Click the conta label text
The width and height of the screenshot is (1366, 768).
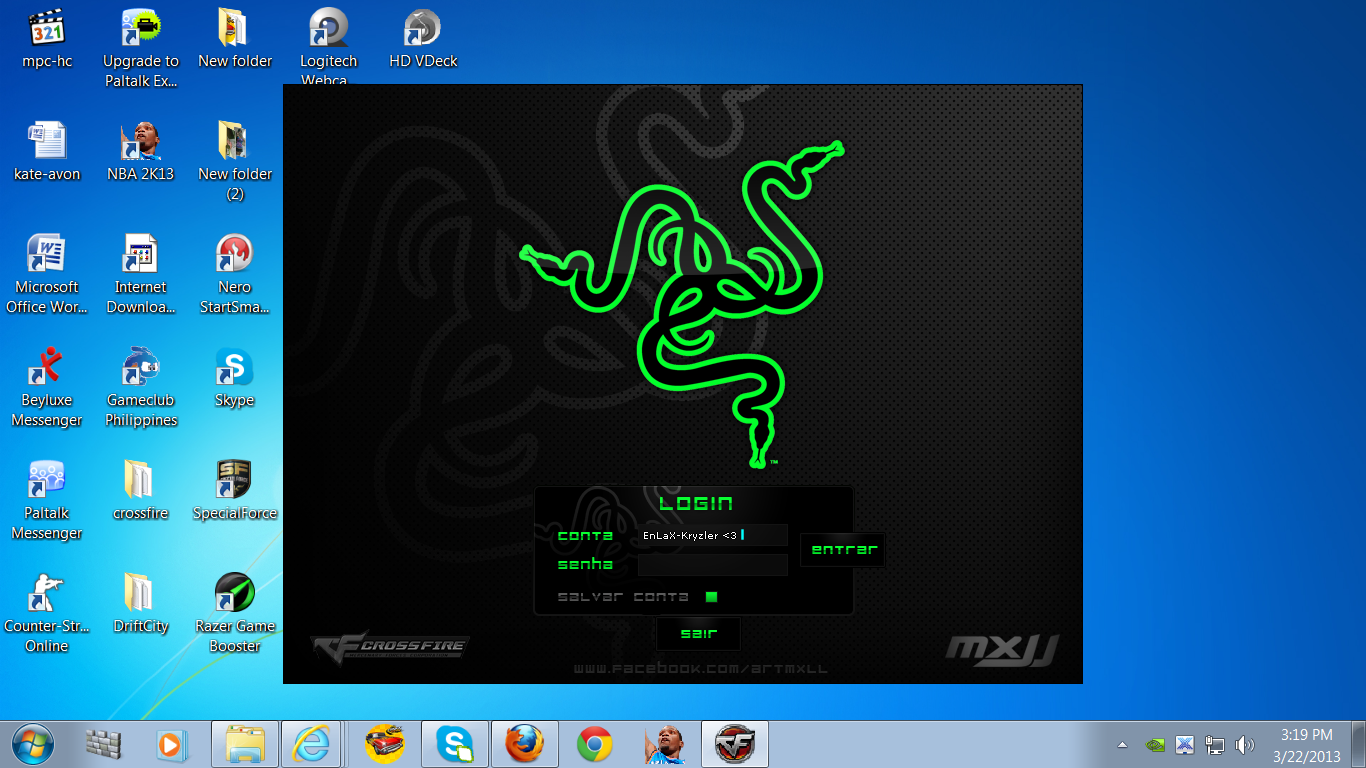coord(585,536)
